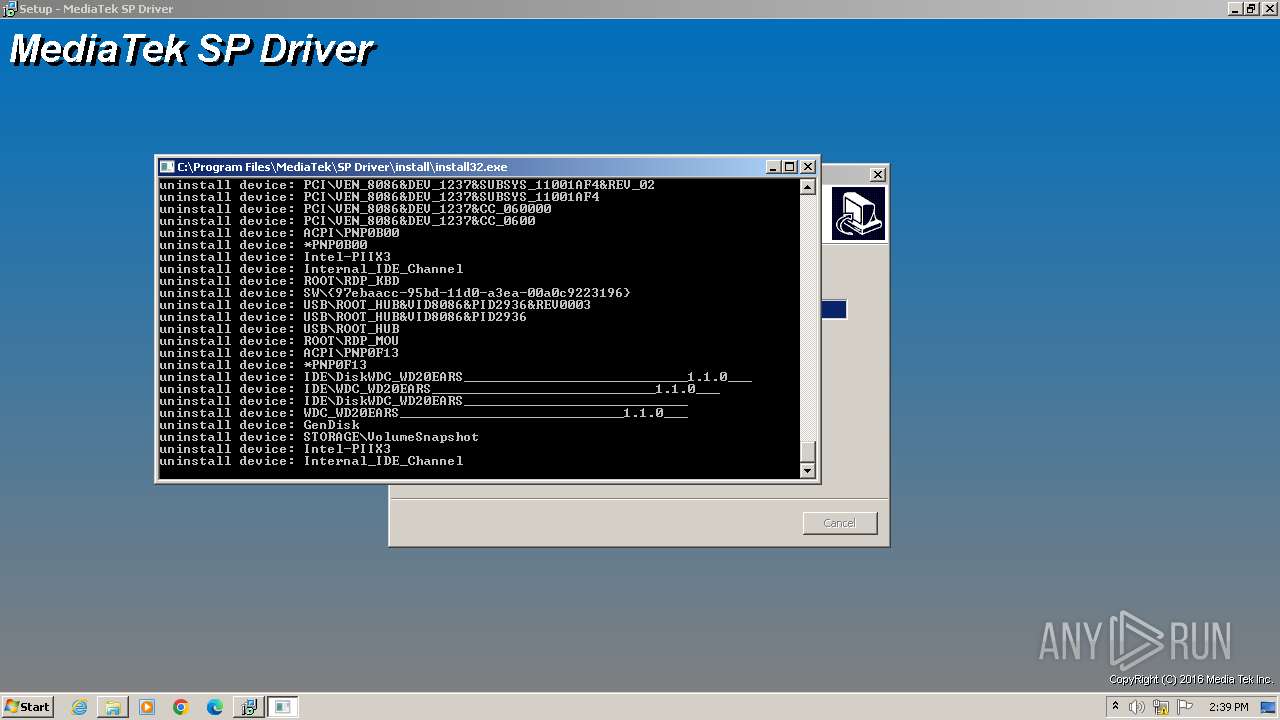Click the setup progress bar

(834, 310)
